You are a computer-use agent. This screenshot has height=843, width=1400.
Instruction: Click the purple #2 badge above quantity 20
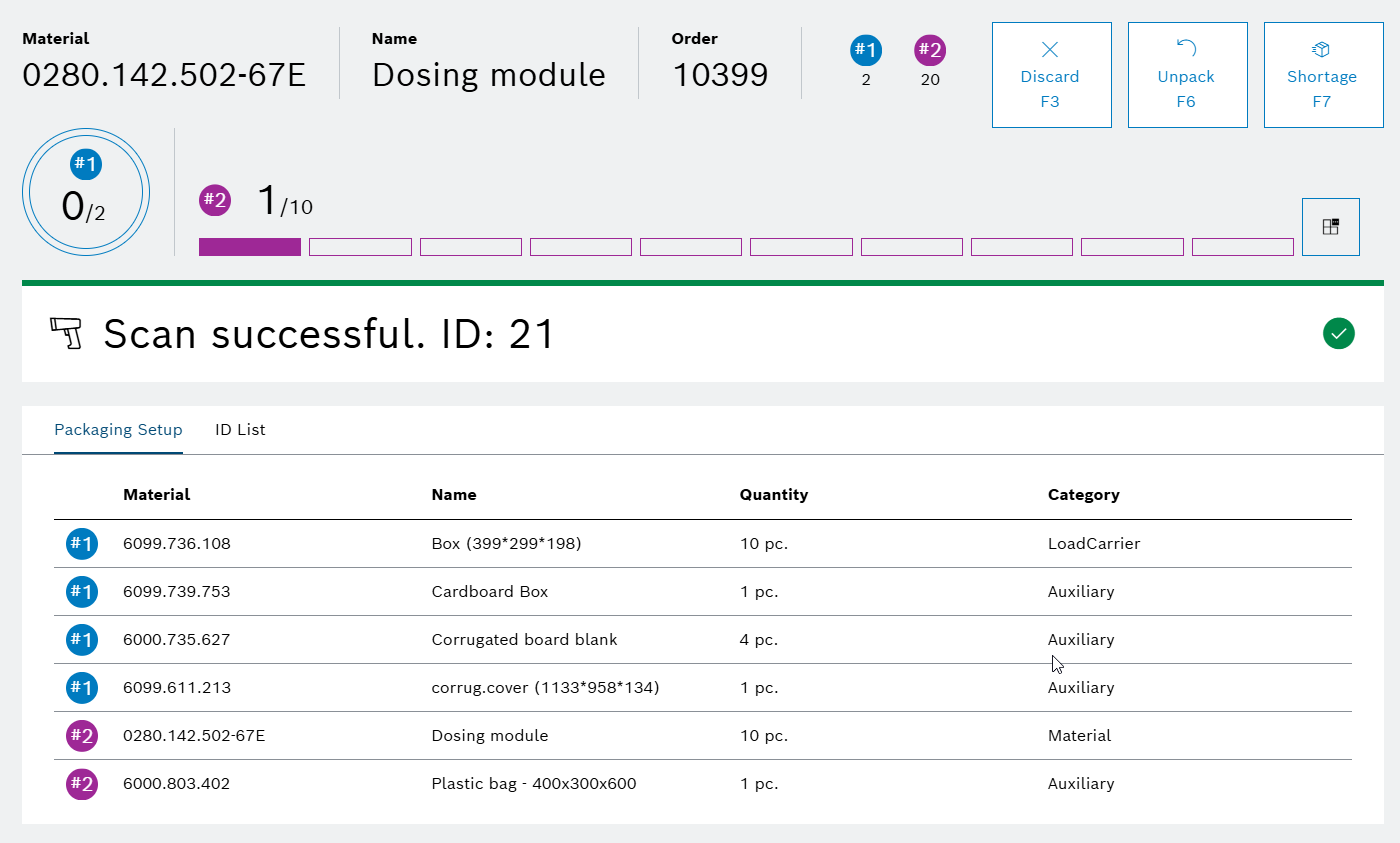click(x=930, y=50)
